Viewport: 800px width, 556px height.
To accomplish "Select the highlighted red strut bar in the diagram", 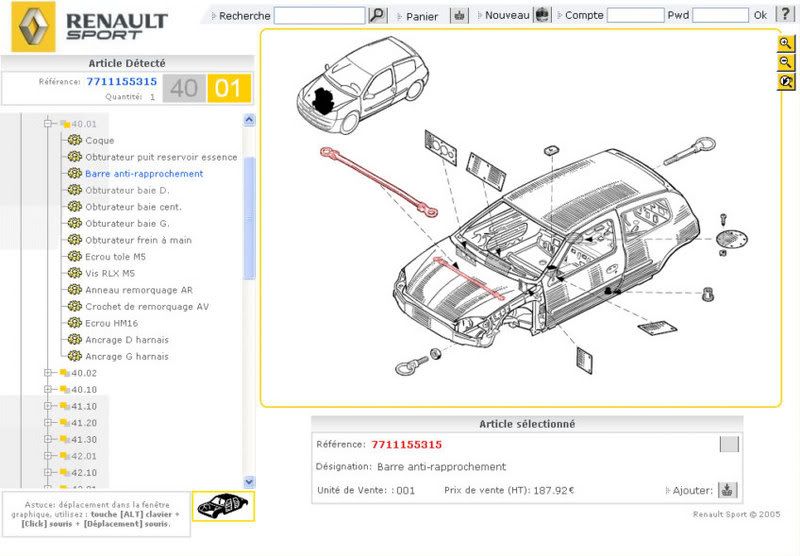I will 379,182.
